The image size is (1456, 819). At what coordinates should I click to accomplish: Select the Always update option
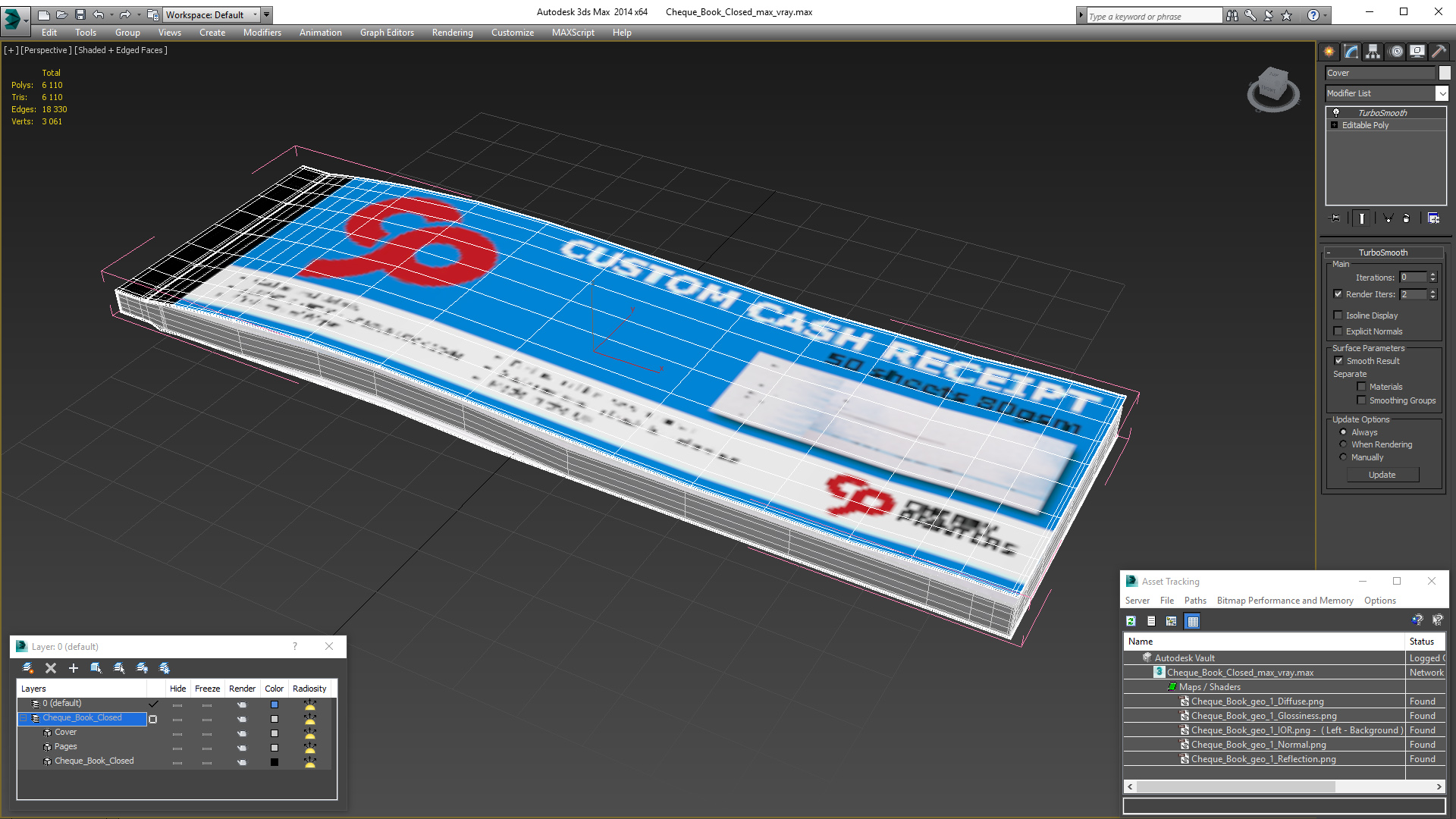point(1344,432)
